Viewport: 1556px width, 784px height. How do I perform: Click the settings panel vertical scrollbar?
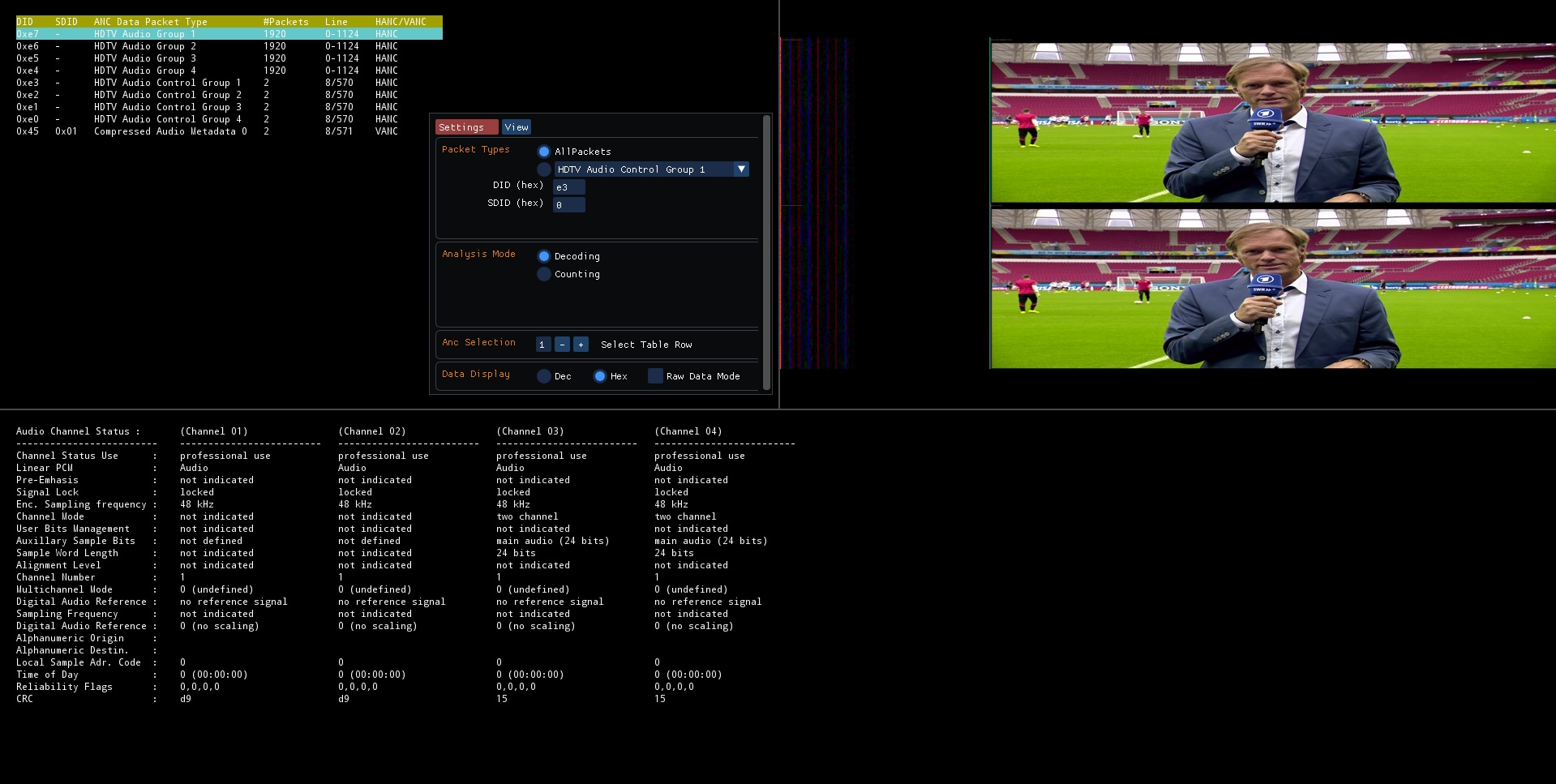click(x=766, y=253)
